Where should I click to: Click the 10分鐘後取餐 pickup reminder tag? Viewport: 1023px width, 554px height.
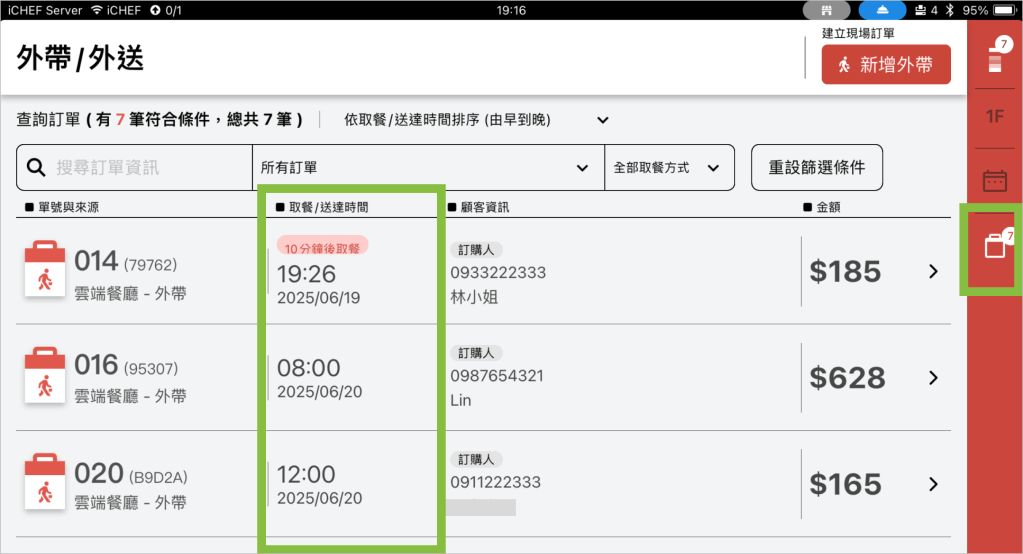(322, 248)
